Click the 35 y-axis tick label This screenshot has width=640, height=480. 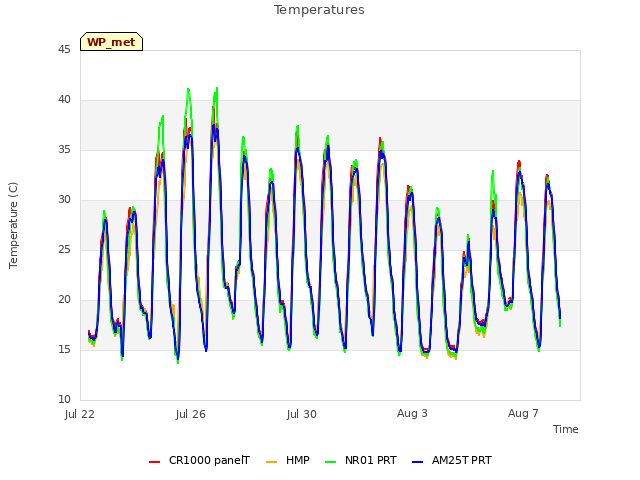(64, 149)
